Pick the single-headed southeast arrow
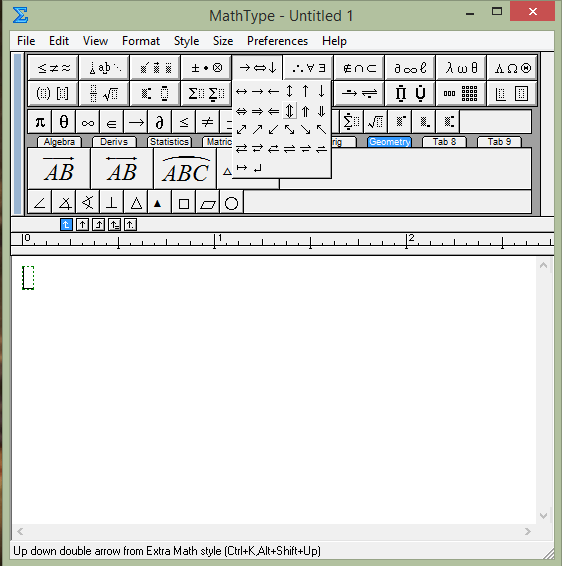 [305, 130]
